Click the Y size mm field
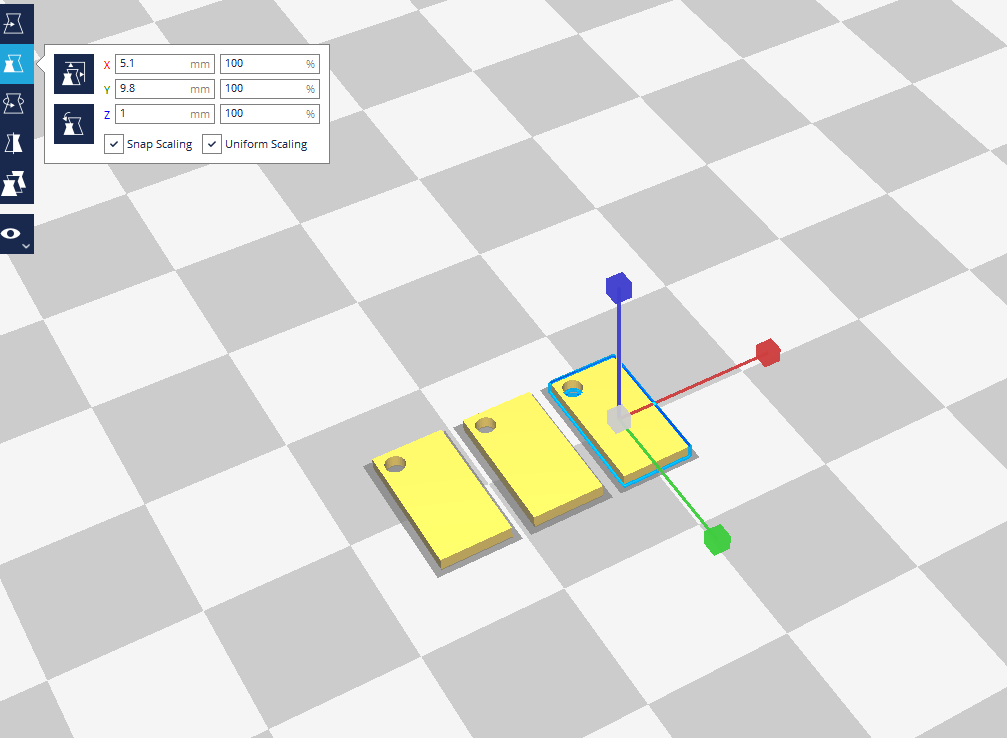The width and height of the screenshot is (1007, 738). 164,89
